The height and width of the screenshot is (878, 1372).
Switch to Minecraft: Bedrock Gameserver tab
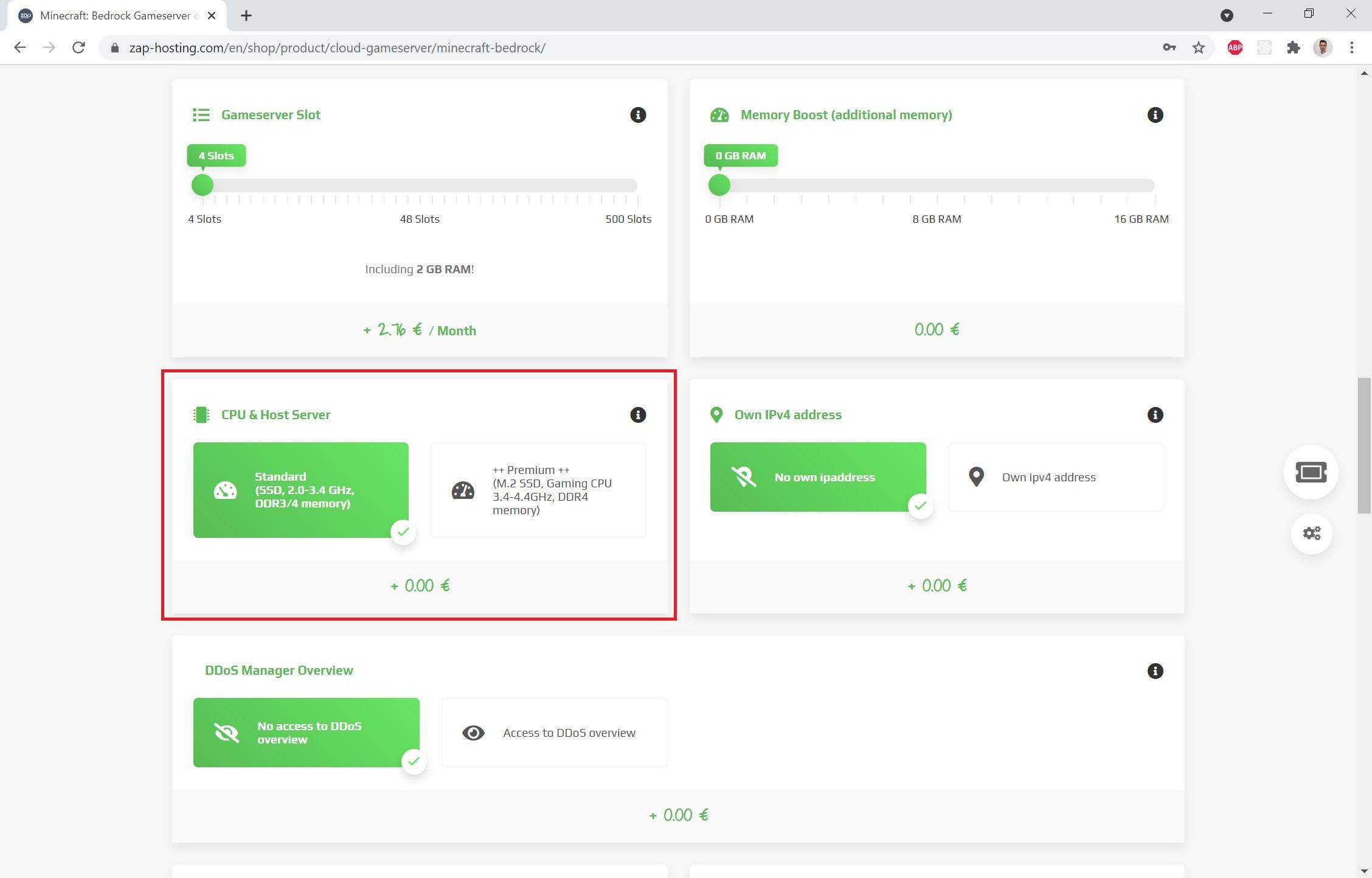(x=117, y=16)
